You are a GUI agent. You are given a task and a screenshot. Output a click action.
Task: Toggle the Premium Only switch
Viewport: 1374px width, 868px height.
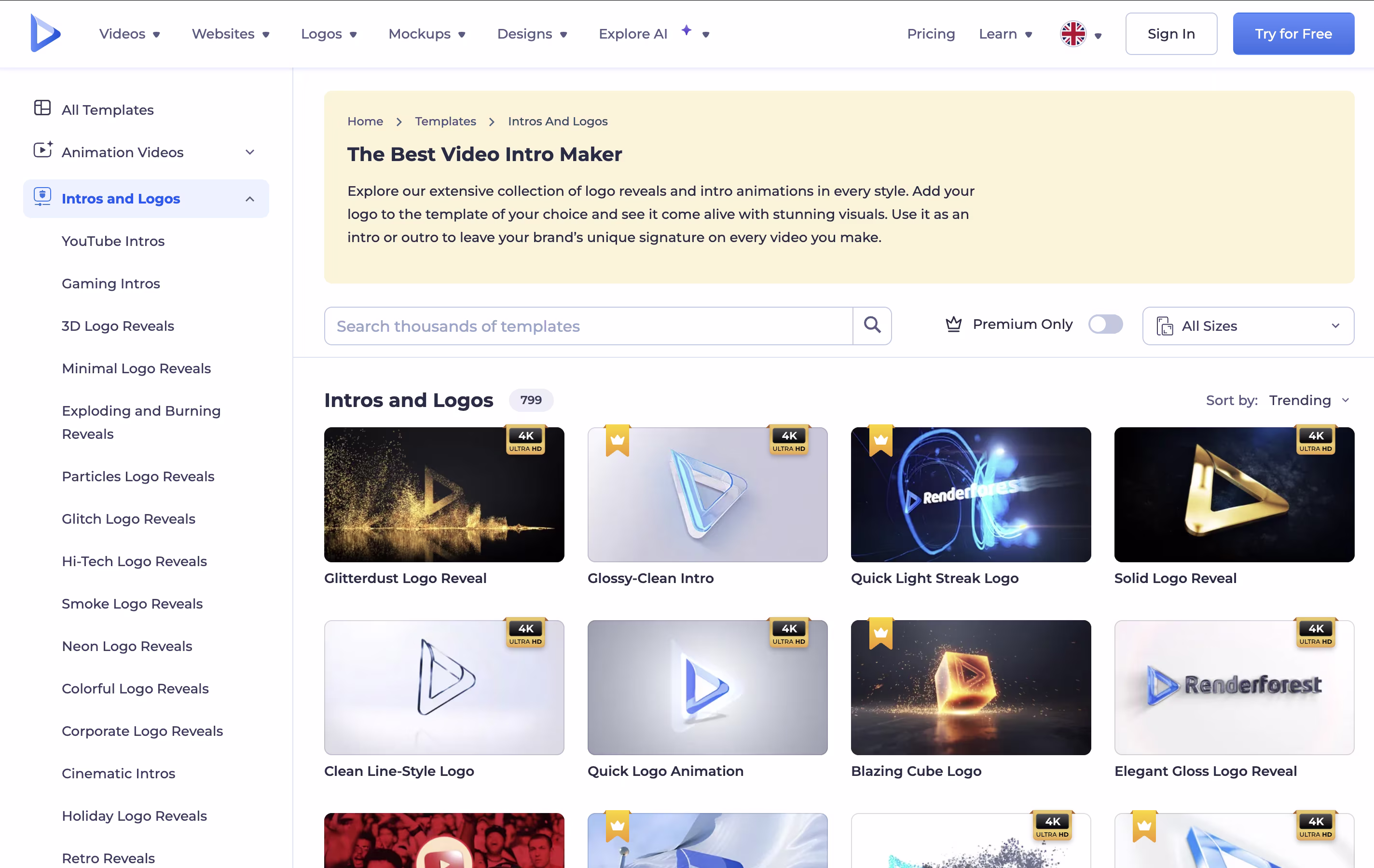(x=1105, y=325)
